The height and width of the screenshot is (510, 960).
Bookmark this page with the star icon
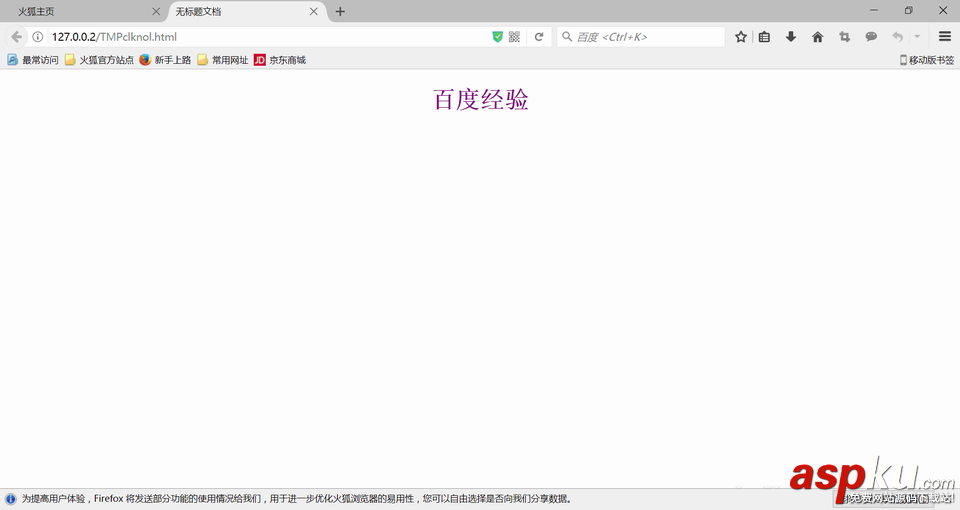coord(741,37)
